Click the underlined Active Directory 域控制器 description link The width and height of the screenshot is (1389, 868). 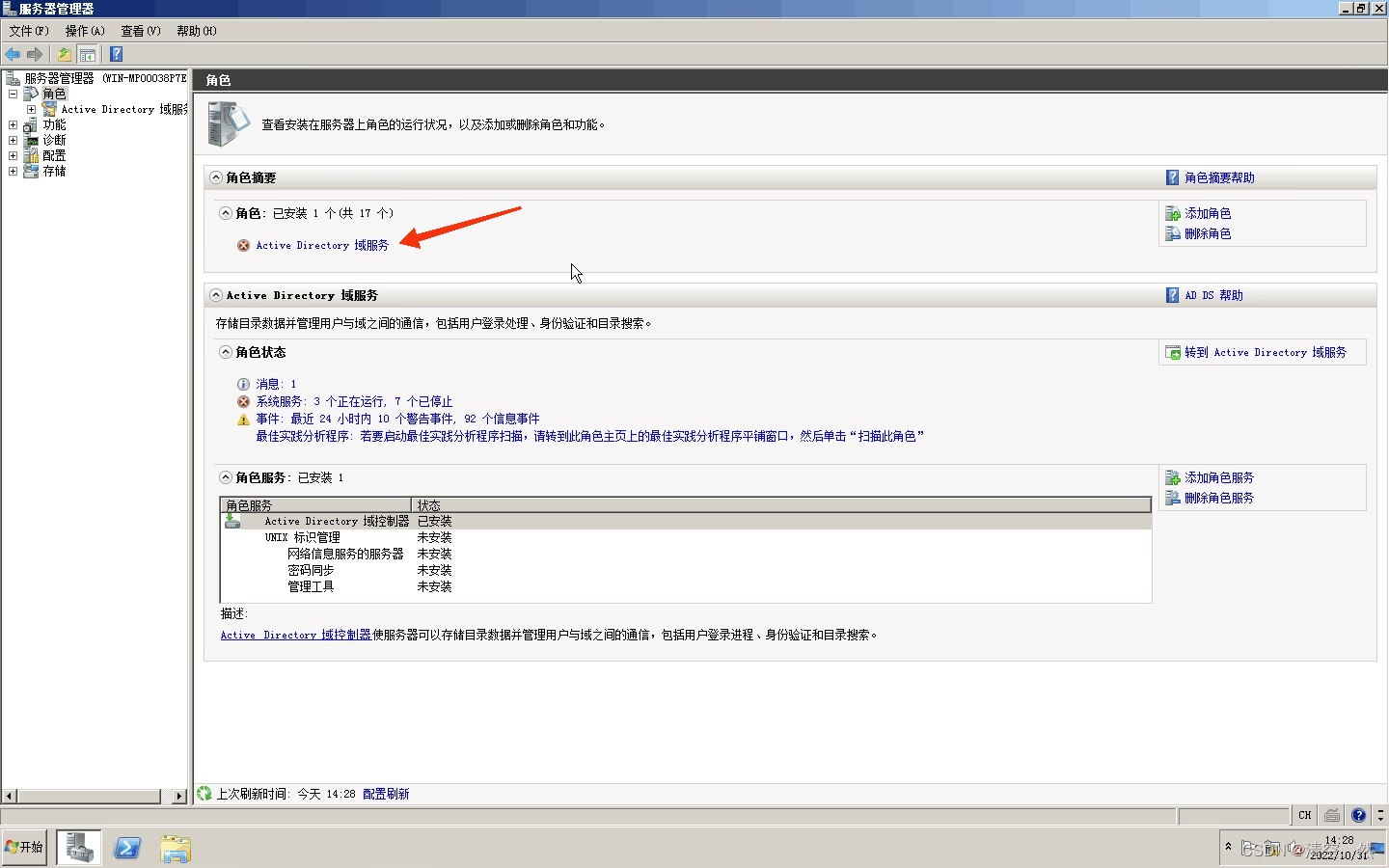[x=296, y=635]
